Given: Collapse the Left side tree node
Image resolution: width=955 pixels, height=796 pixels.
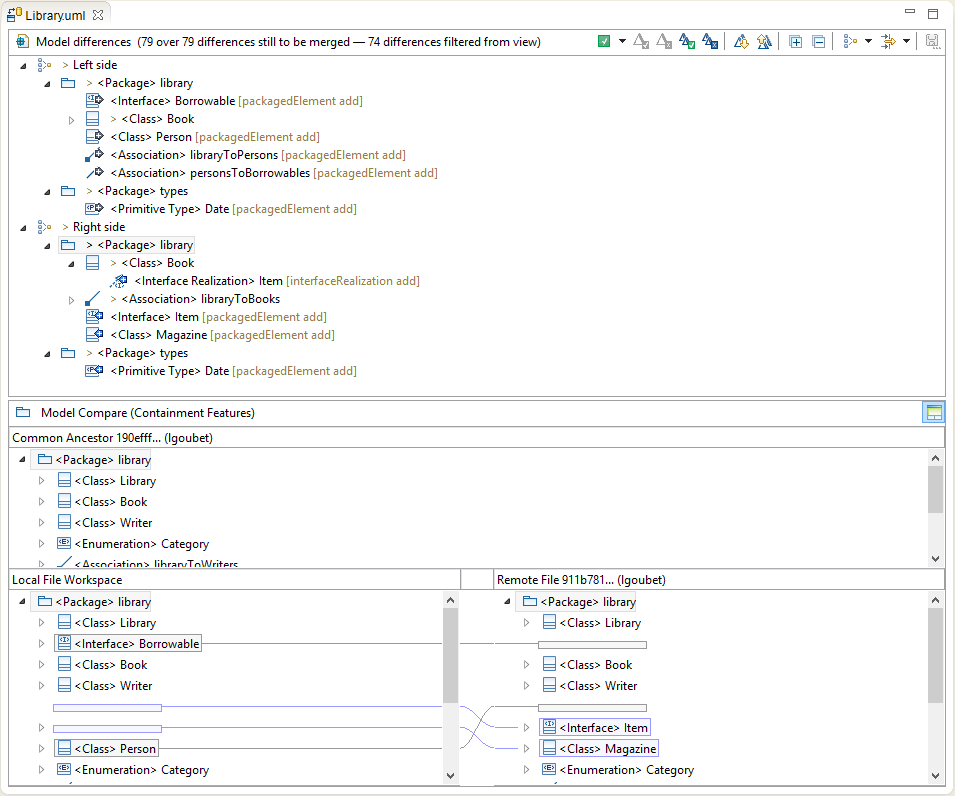Looking at the screenshot, I should [23, 65].
